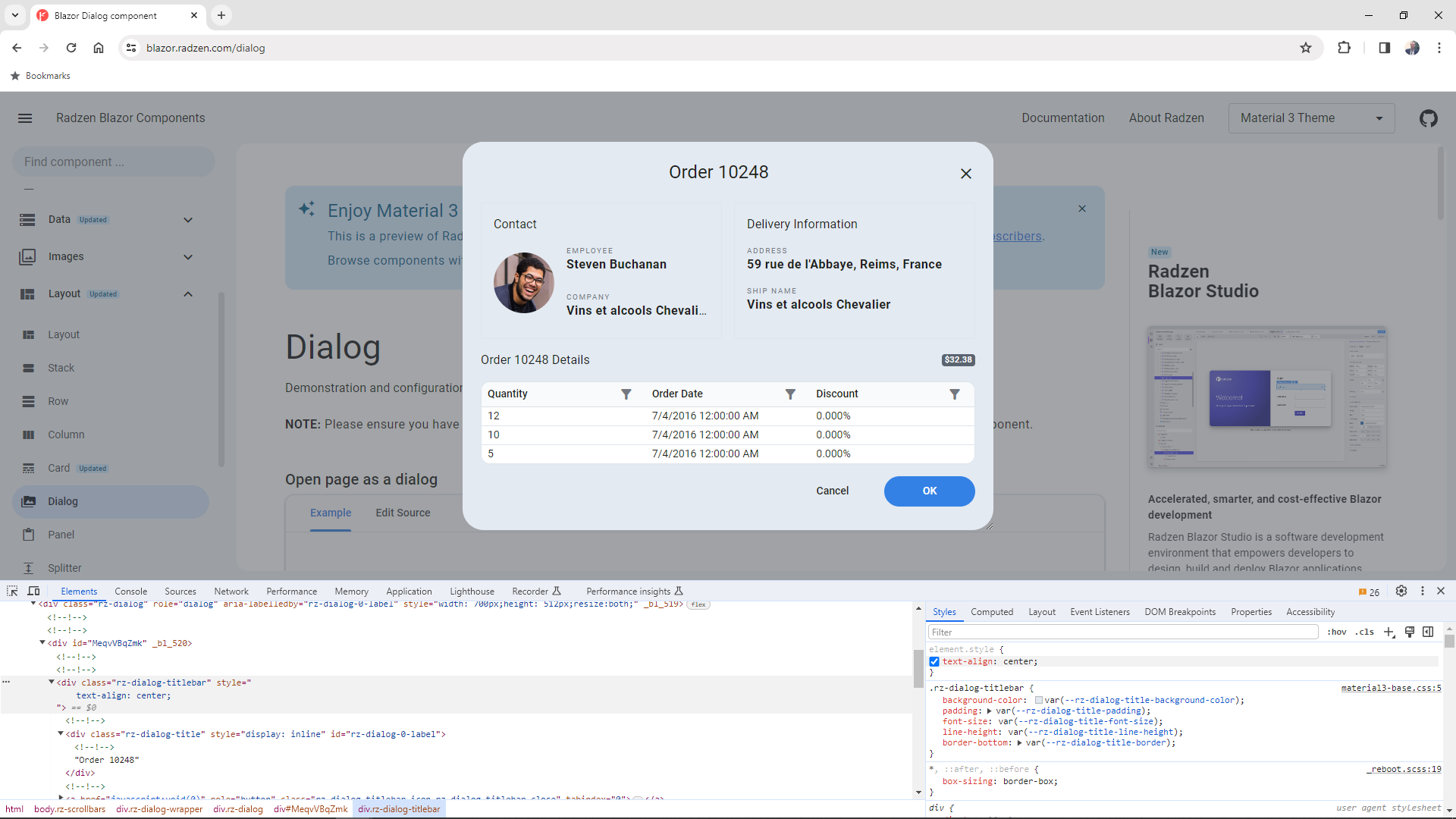
Task: Activate DevTools element inspector picker
Action: click(x=12, y=591)
